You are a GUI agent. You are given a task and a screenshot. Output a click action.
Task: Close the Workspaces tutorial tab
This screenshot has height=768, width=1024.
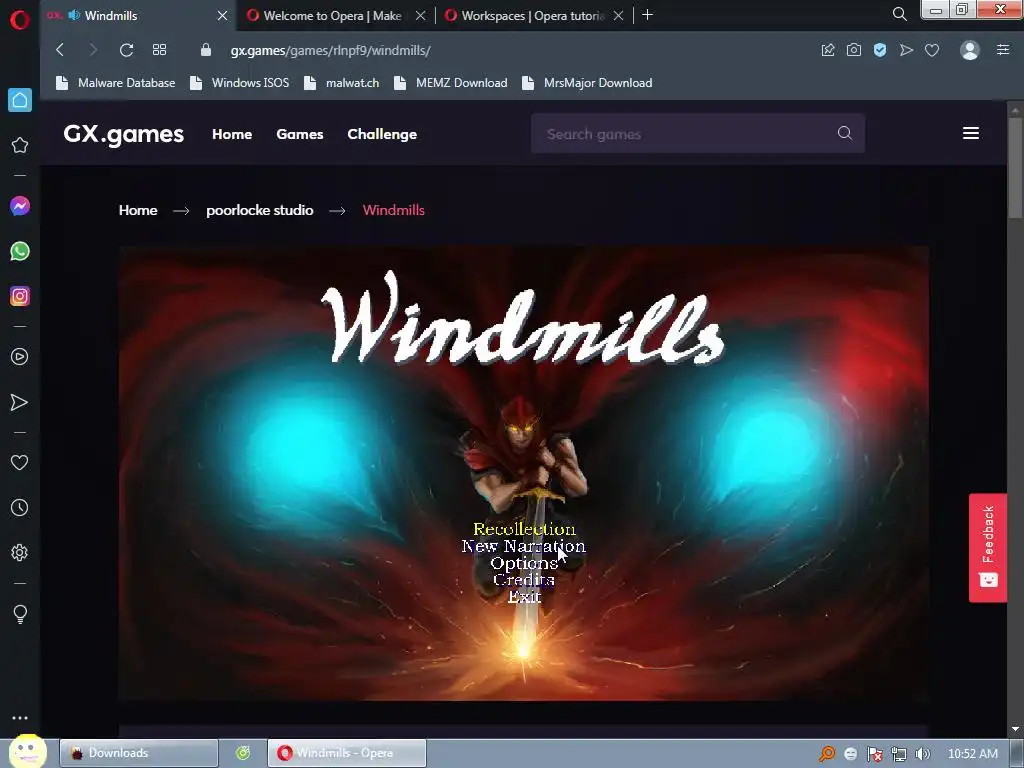click(x=618, y=15)
